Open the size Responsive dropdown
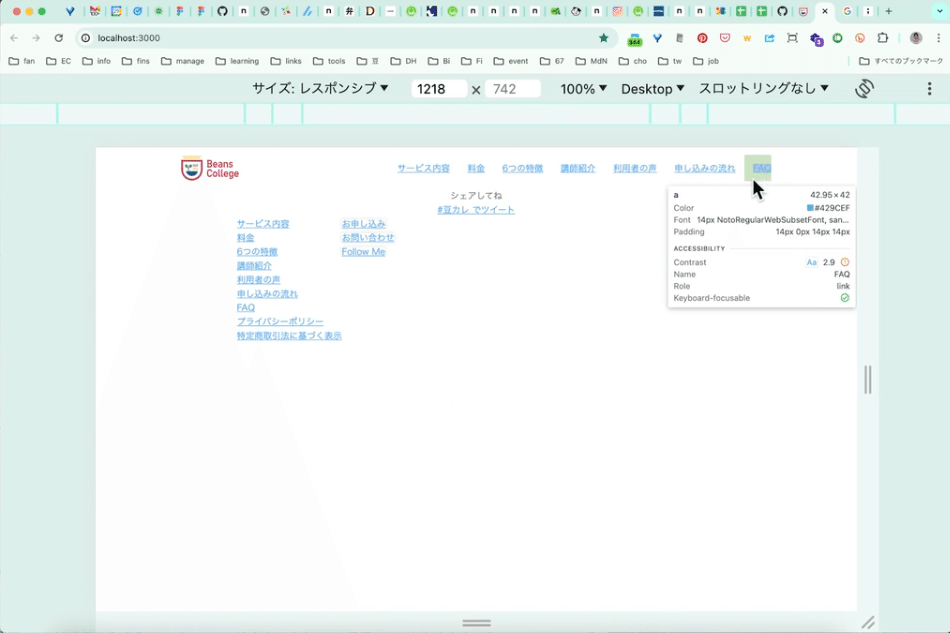 320,88
